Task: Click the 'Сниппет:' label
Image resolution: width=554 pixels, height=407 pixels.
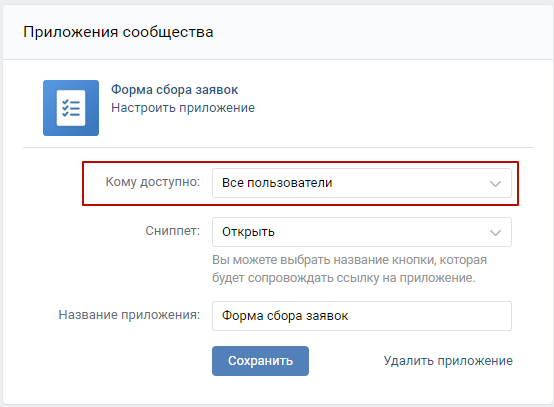Action: tap(172, 231)
